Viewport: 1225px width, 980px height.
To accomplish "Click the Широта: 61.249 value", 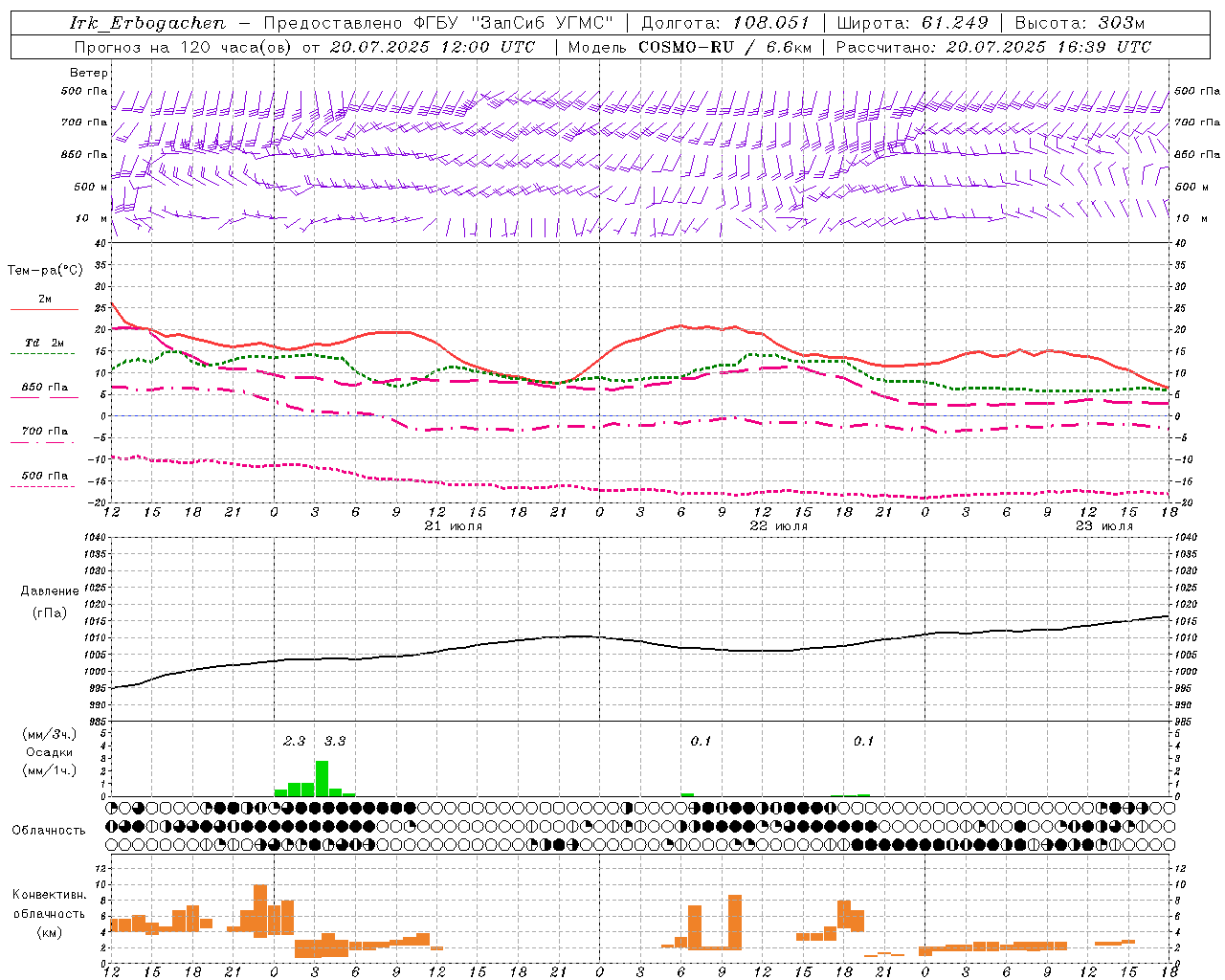I will point(913,23).
